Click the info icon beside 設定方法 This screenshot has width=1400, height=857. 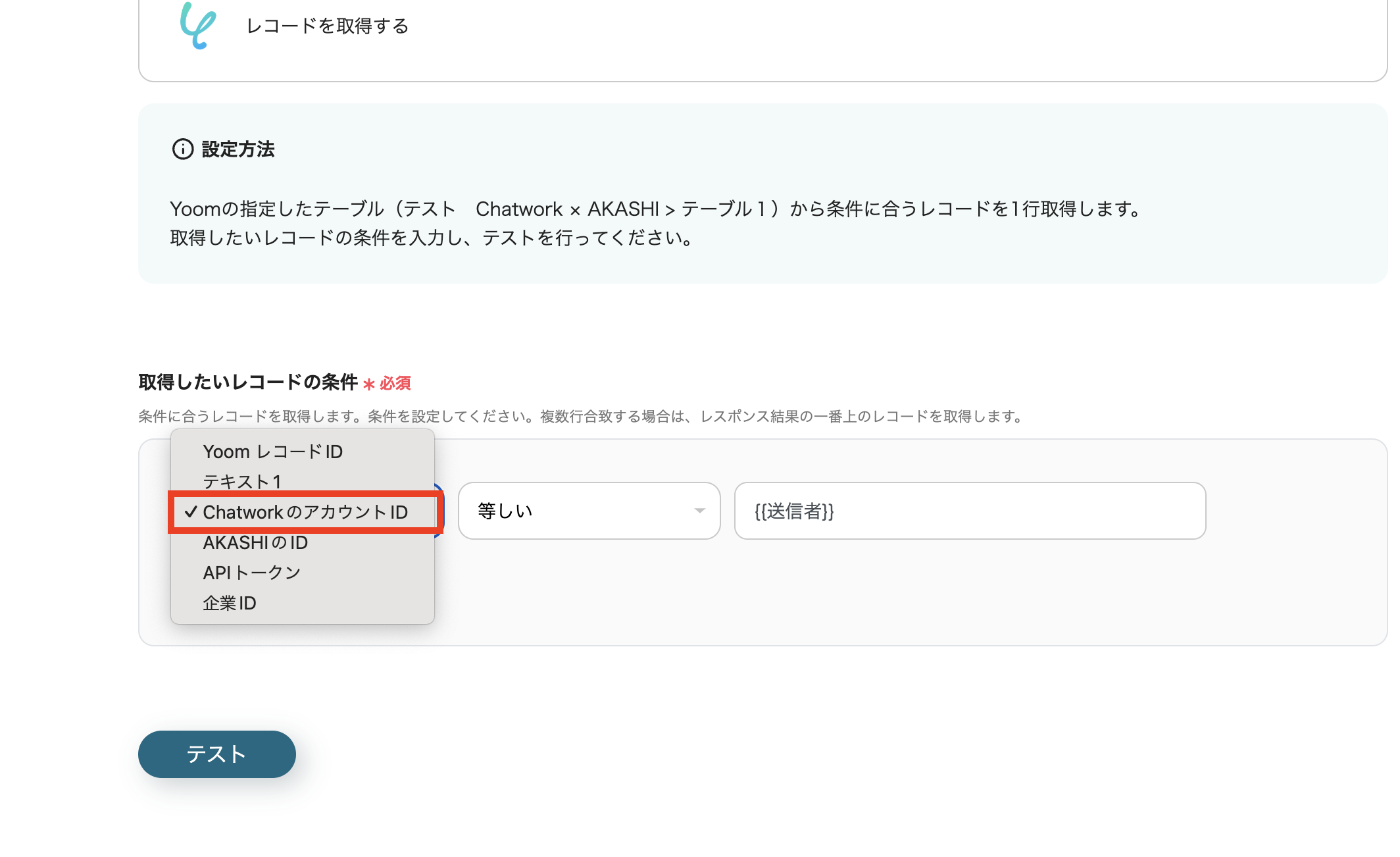click(x=182, y=150)
